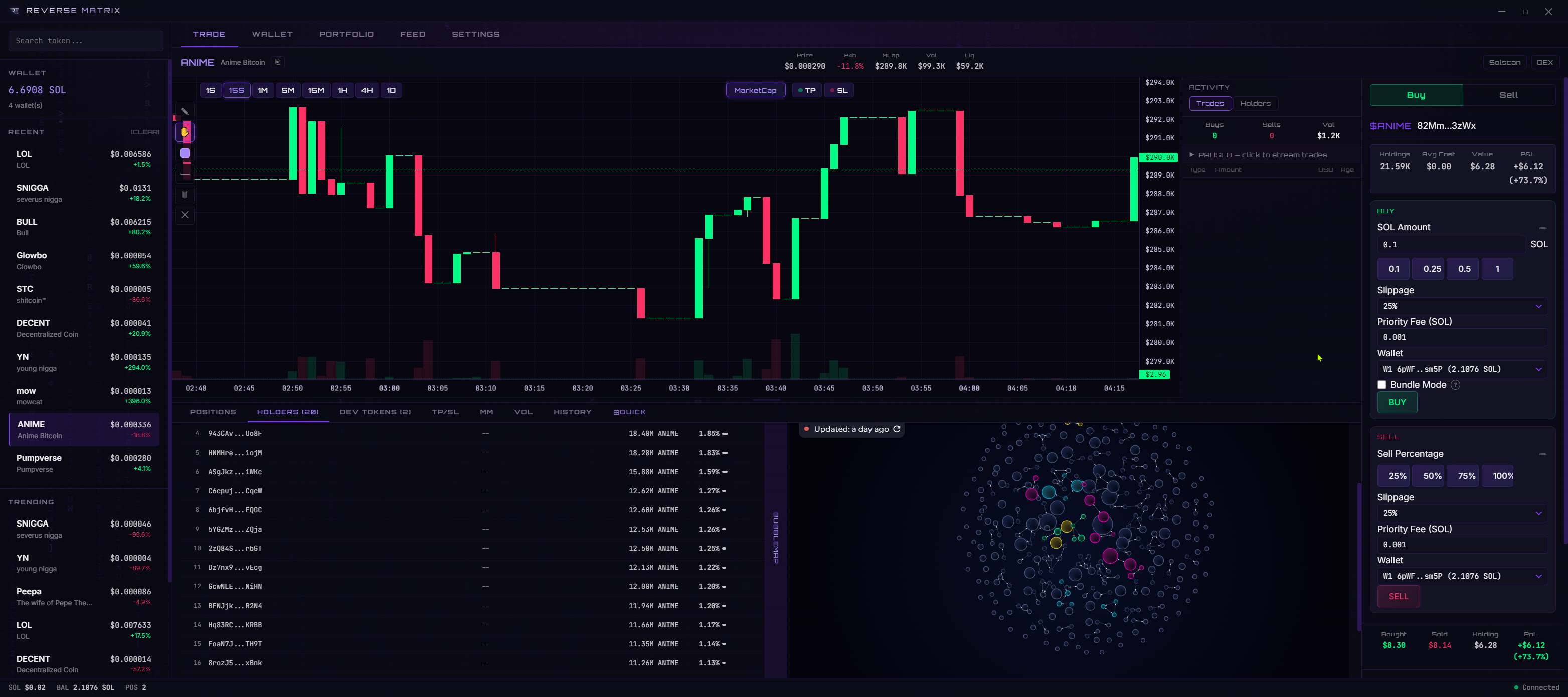This screenshot has height=697, width=1568.
Task: Click the Search token input field
Action: pos(86,41)
